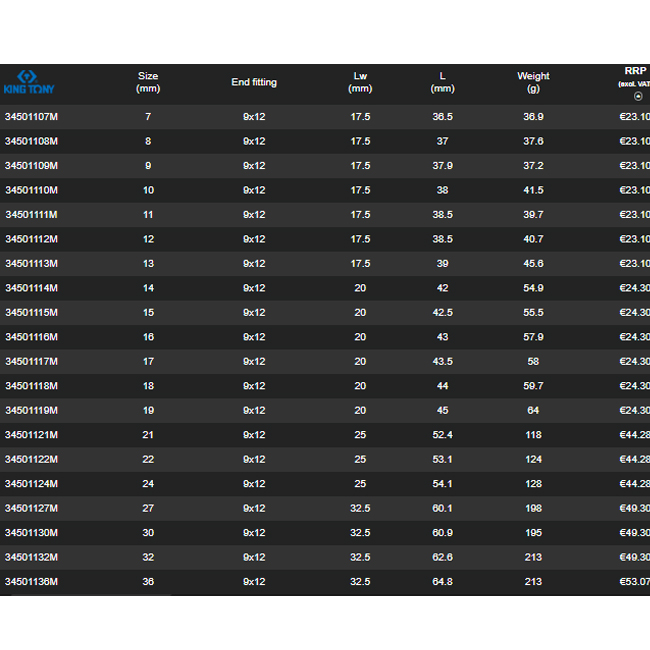
Task: Click L value 62.6 in 34501132M row
Action: click(x=442, y=557)
